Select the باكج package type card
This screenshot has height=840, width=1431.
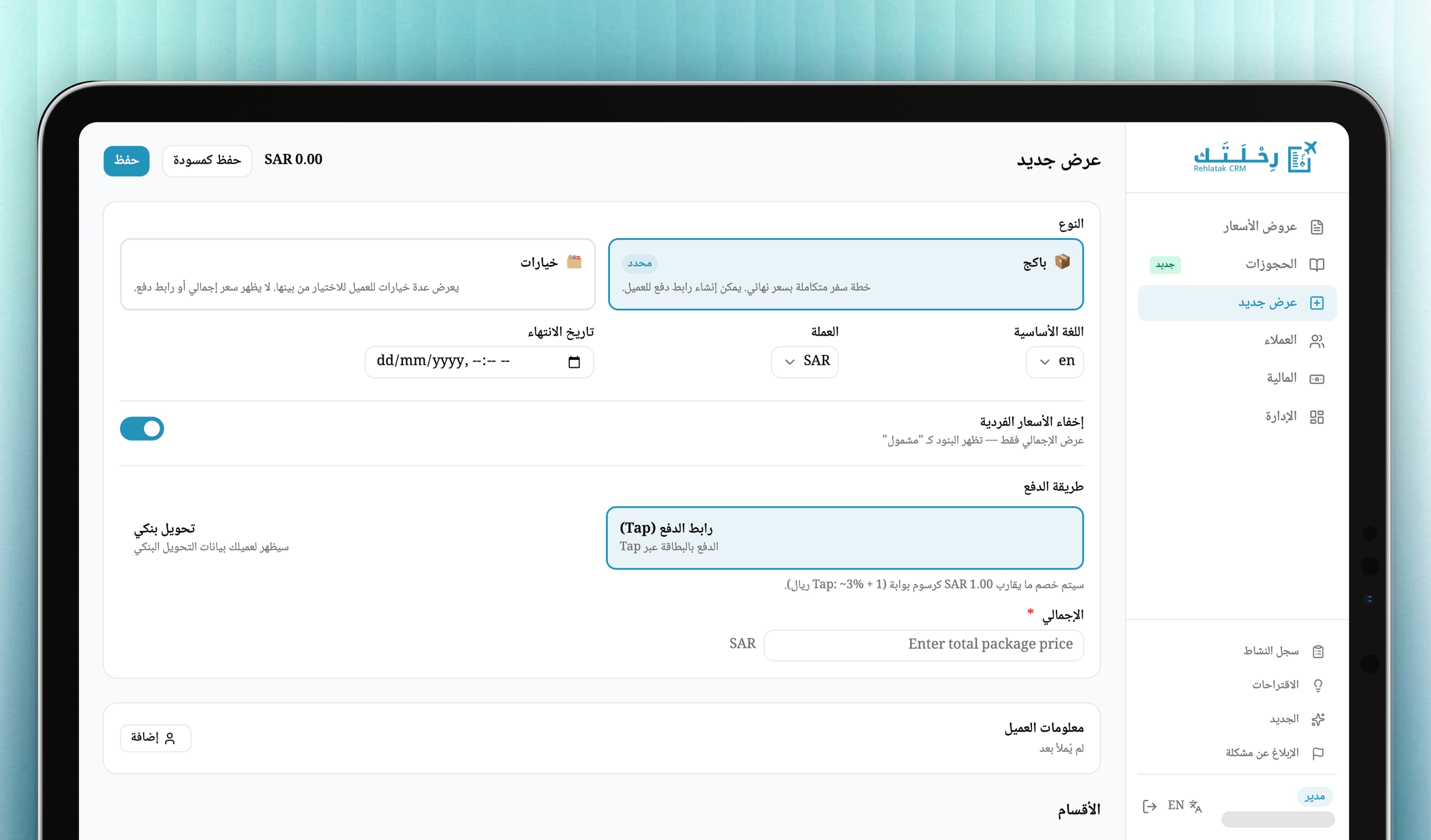[846, 274]
